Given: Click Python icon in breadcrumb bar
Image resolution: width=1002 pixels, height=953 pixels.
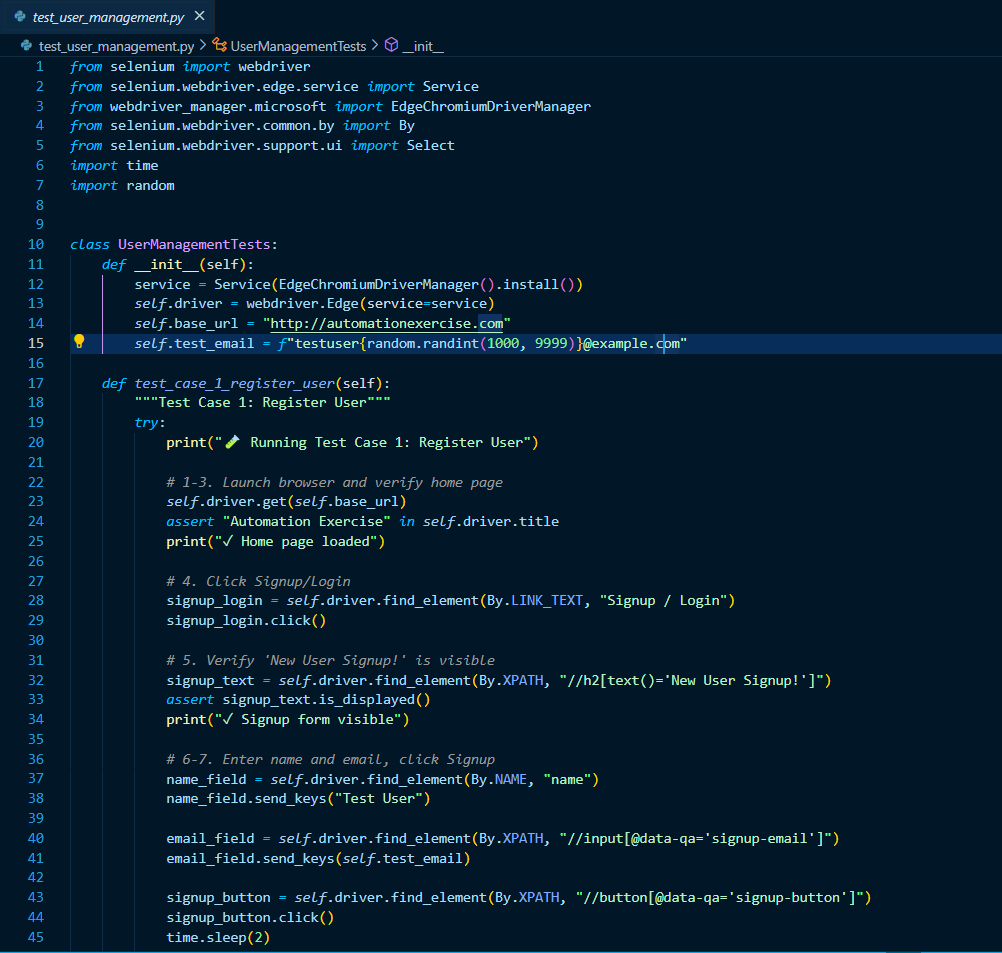Looking at the screenshot, I should tap(26, 45).
